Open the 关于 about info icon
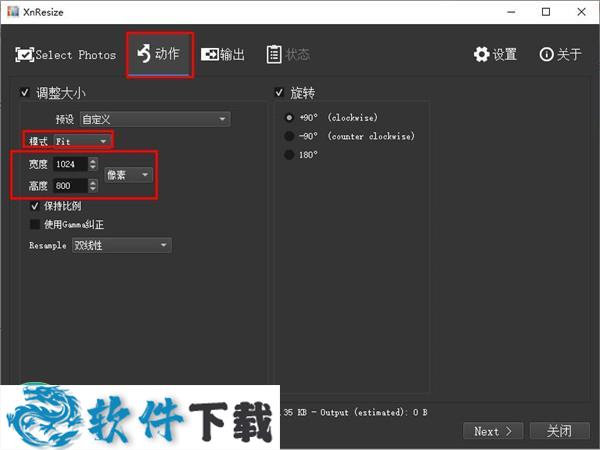Screen dimensions: 600x450 coord(546,55)
